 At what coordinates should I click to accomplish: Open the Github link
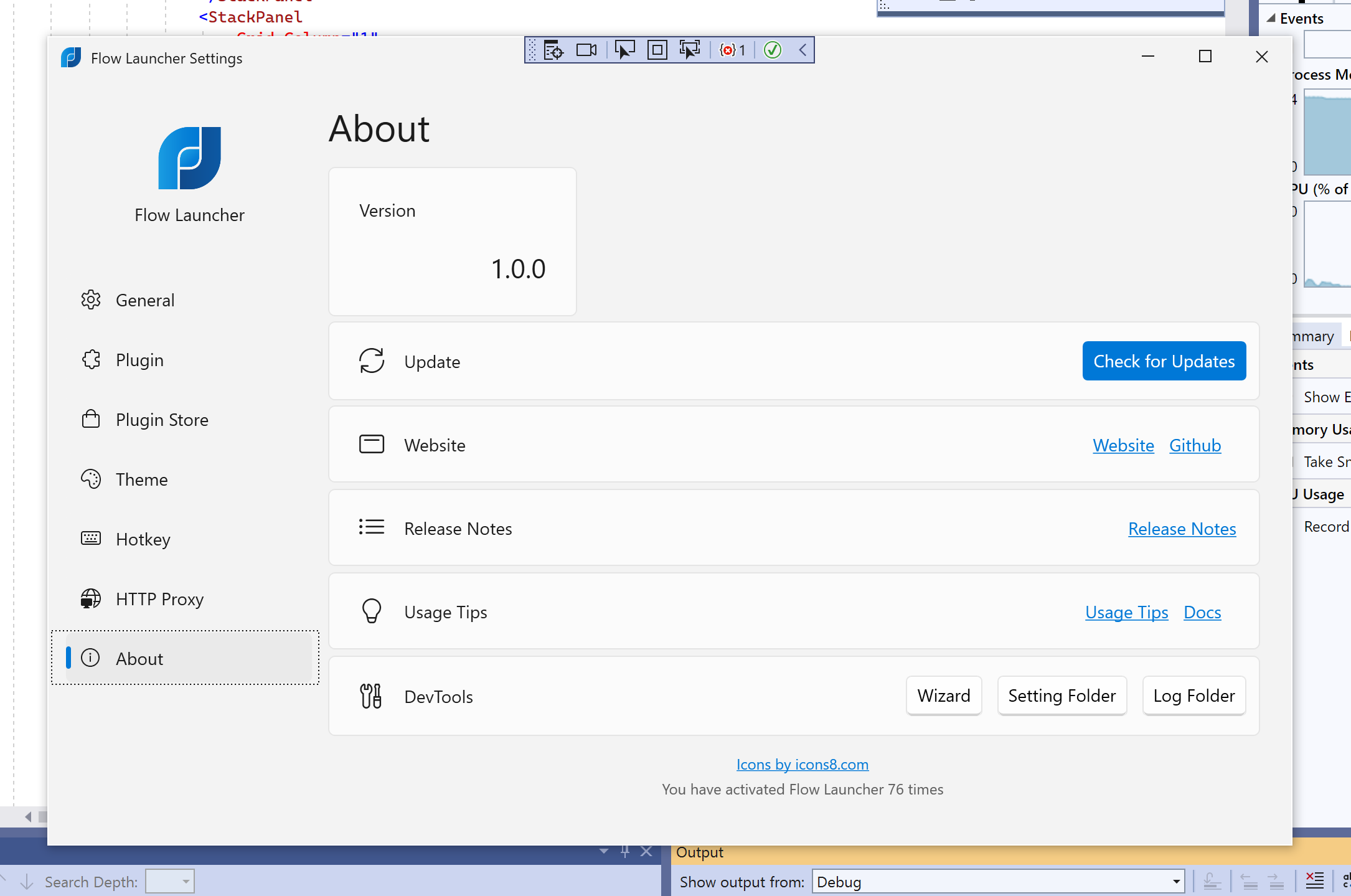click(x=1195, y=445)
